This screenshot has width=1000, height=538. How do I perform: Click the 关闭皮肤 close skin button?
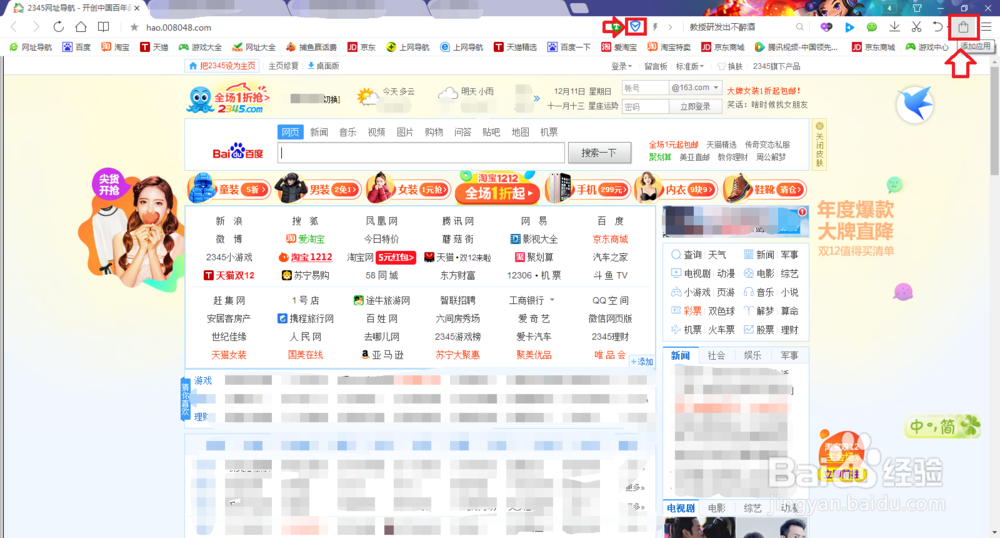tap(820, 145)
